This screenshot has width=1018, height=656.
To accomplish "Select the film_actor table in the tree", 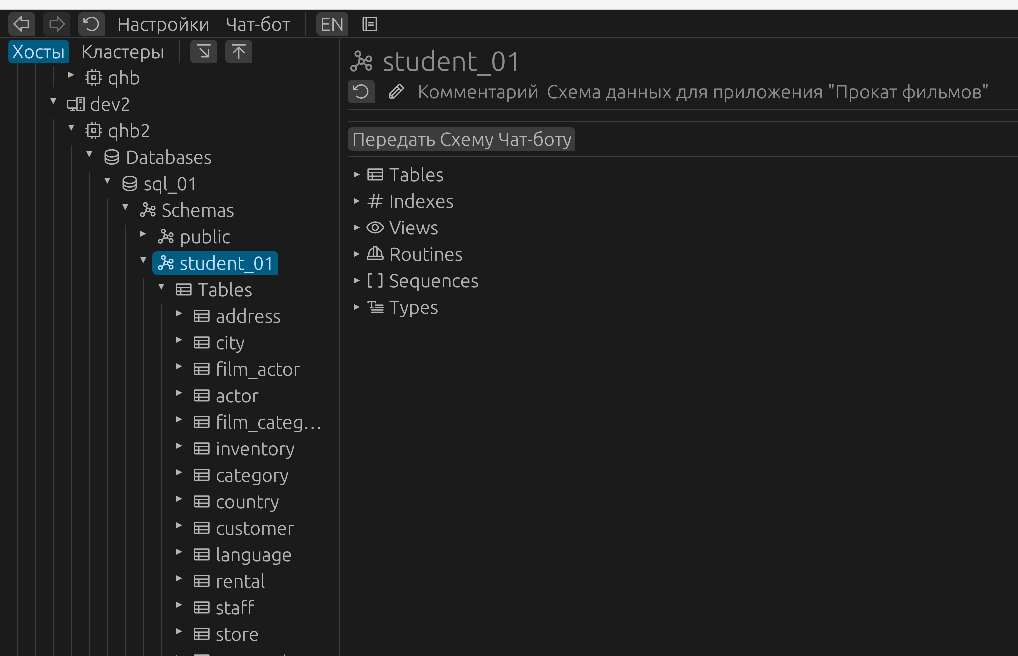I will (257, 370).
